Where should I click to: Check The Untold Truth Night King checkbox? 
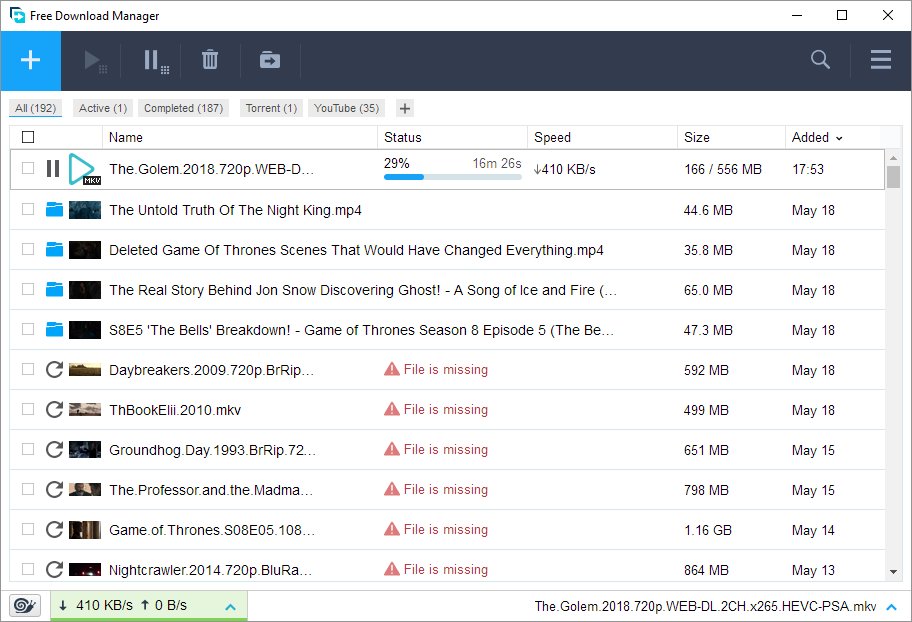28,209
